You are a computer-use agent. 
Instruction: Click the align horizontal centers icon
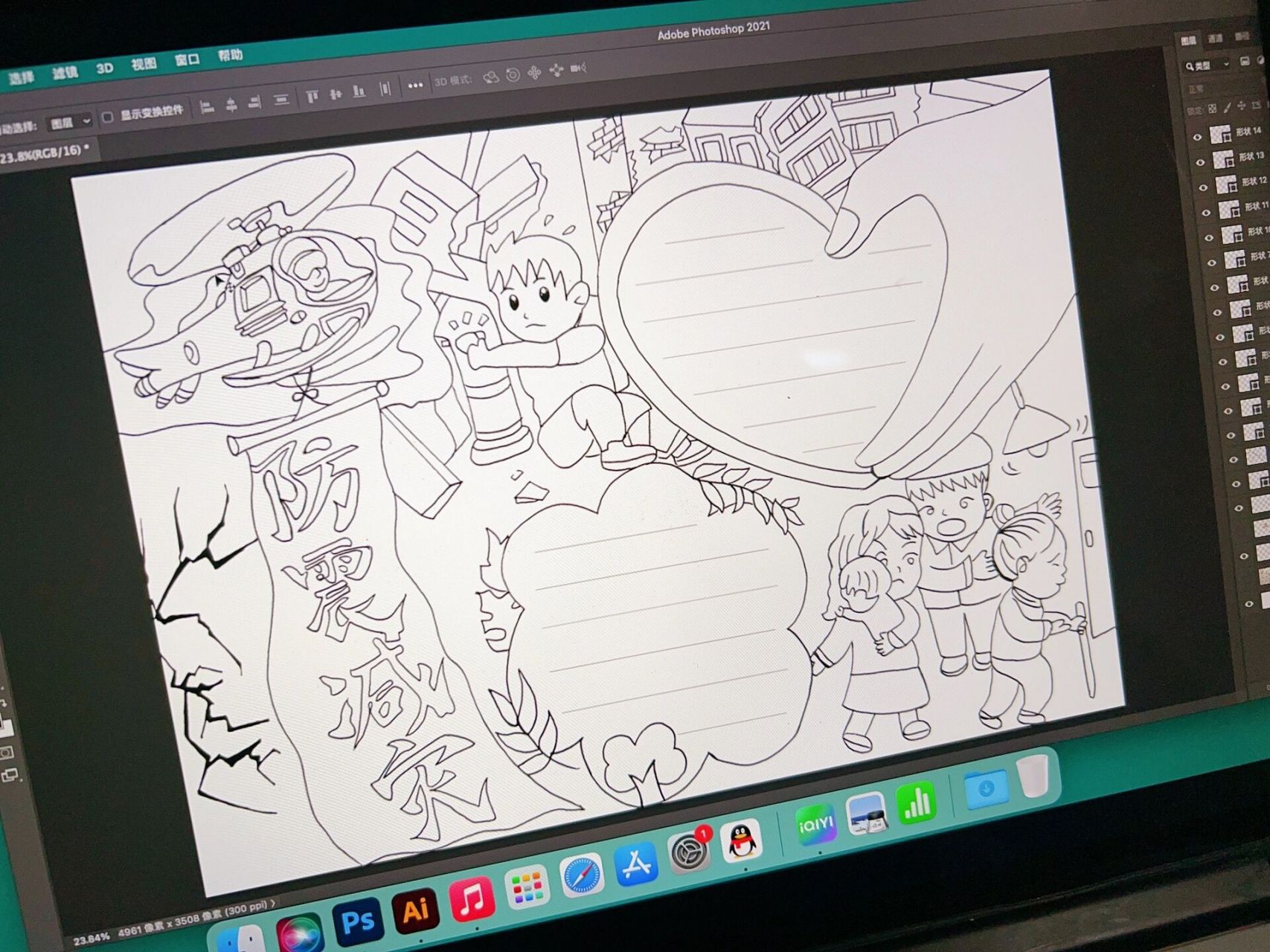point(231,105)
